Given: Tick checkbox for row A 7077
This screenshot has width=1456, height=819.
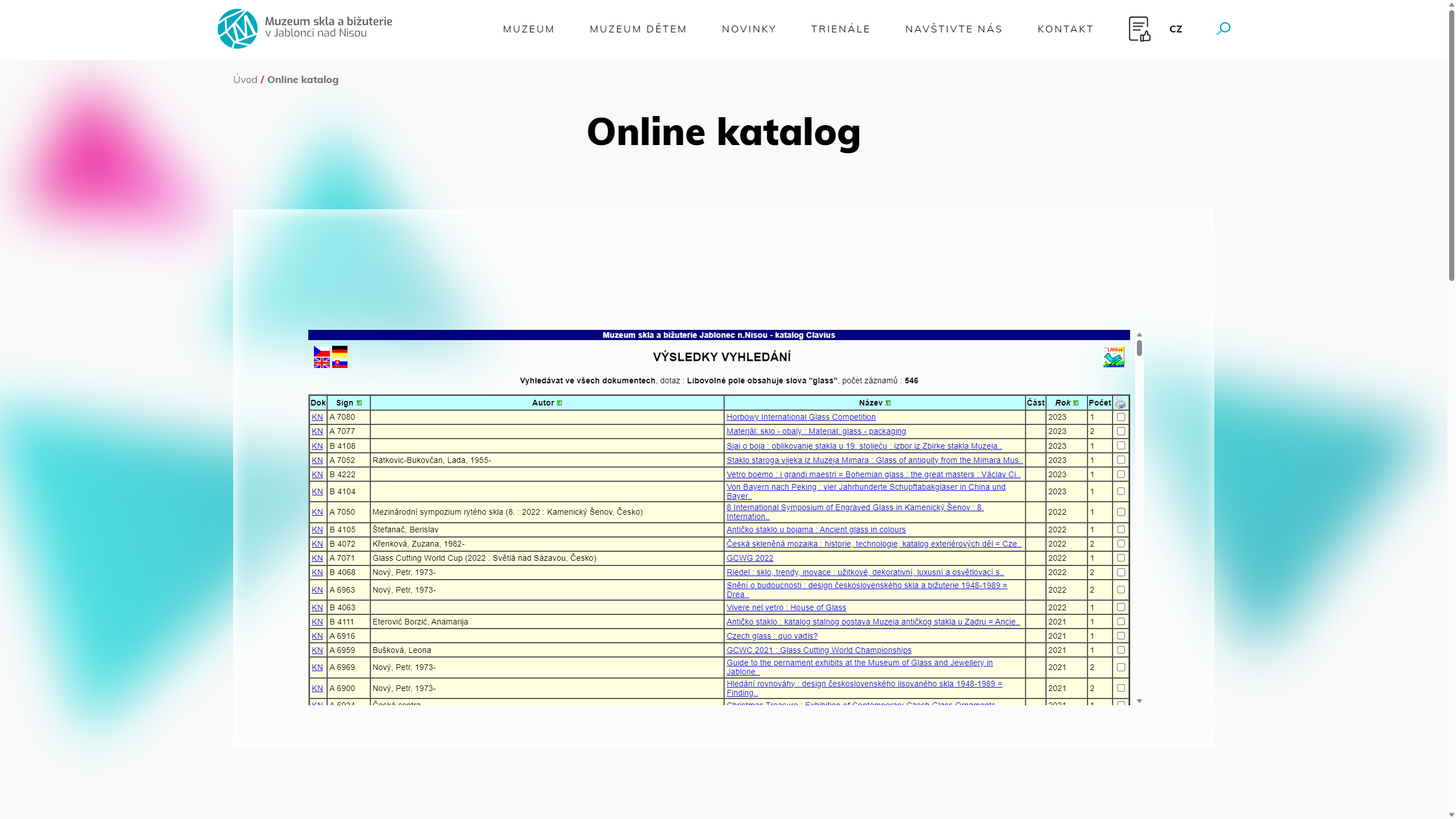Looking at the screenshot, I should [x=1121, y=431].
